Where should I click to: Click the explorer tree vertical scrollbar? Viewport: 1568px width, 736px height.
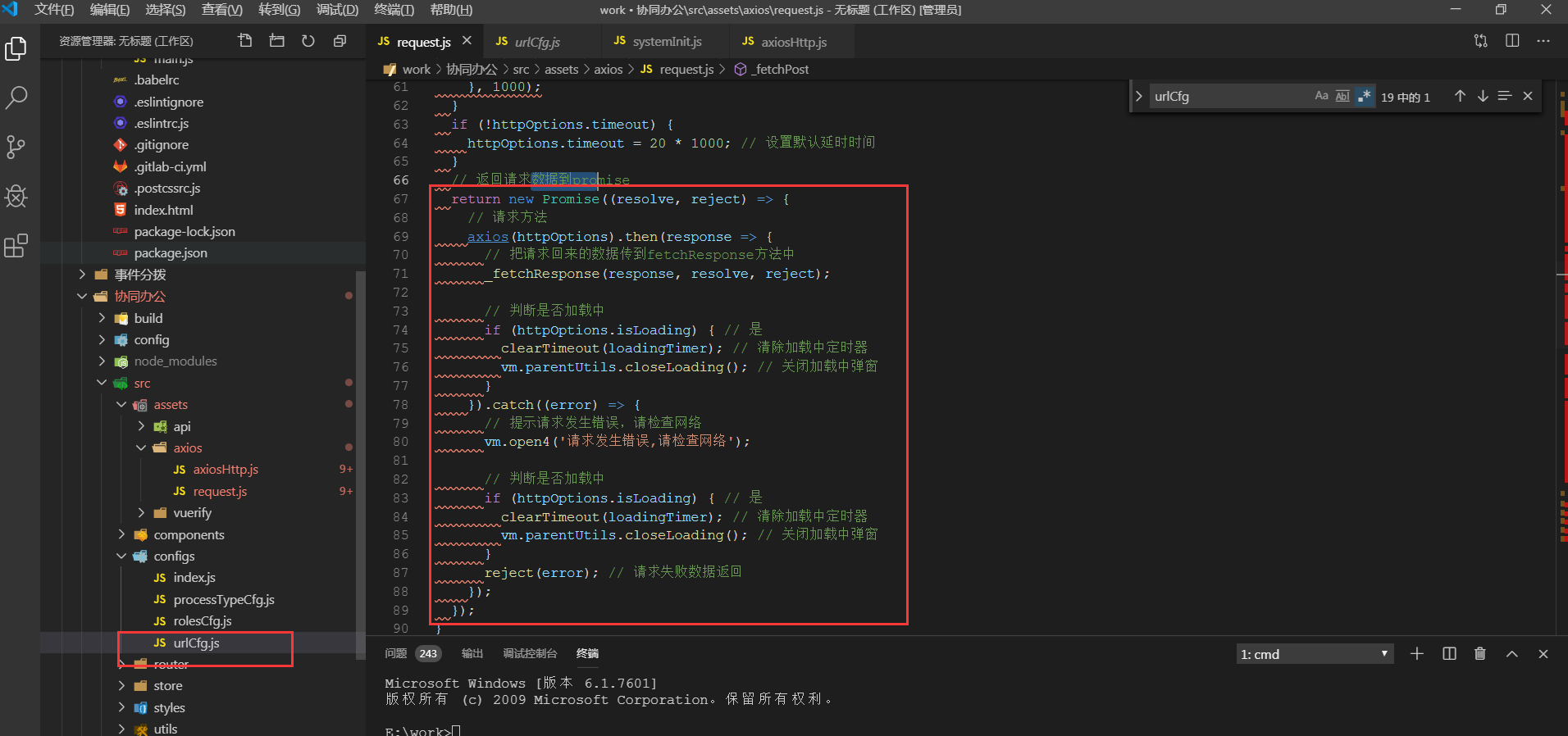coord(361,463)
